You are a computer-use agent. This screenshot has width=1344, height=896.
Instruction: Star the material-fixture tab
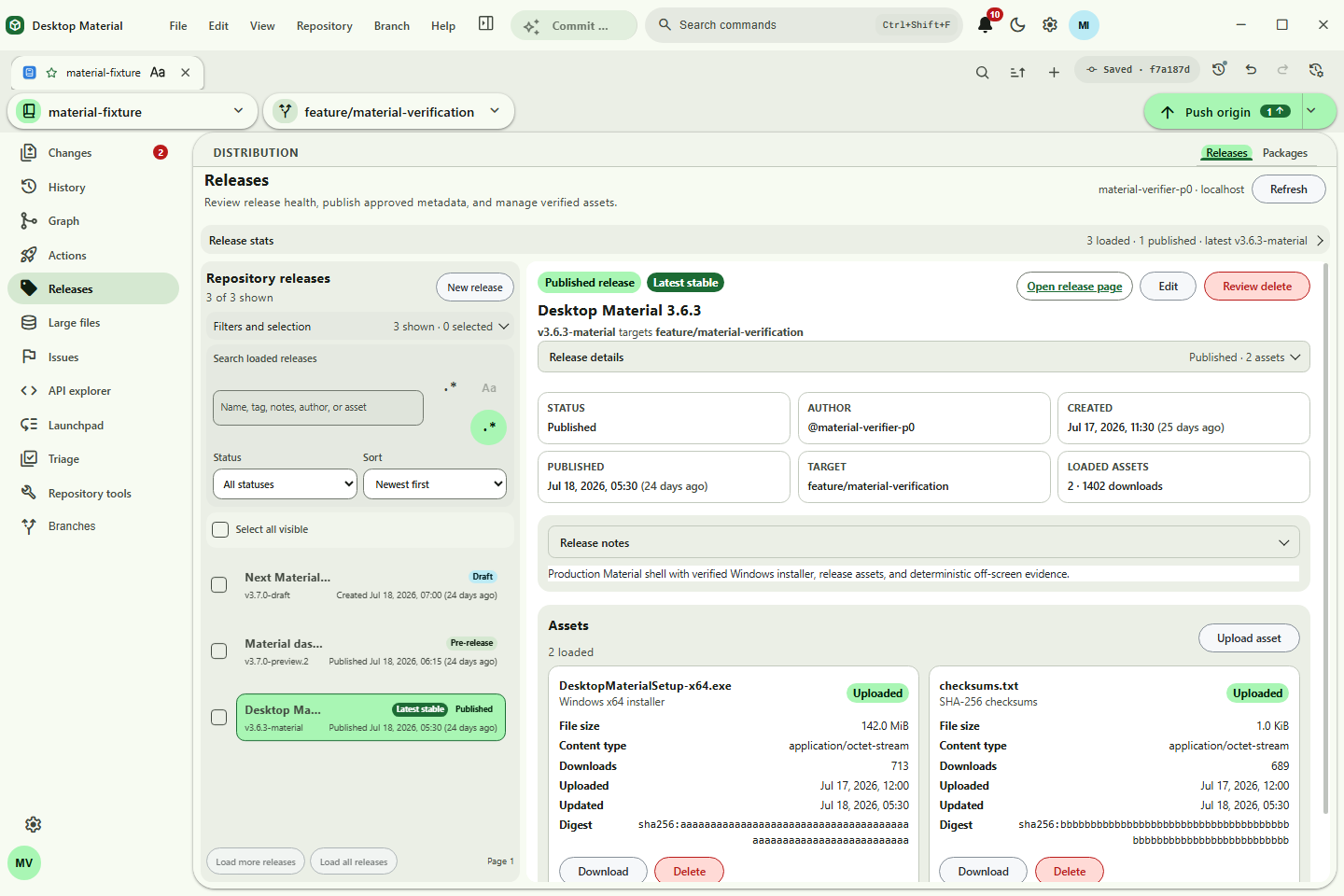51,73
